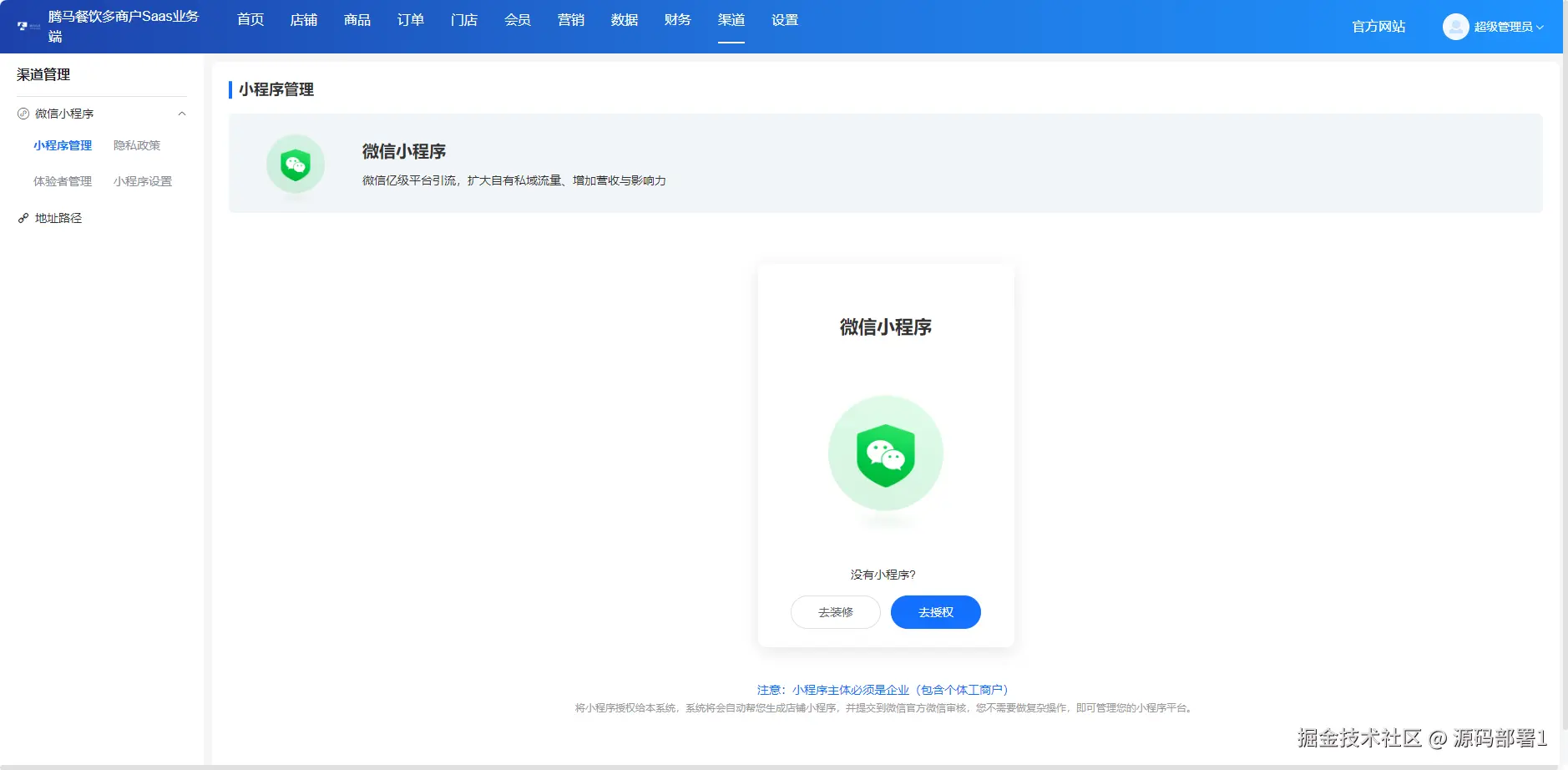Screen dimensions: 1568x770
Task: Click the banner's 微信小程序 title
Action: pos(404,151)
